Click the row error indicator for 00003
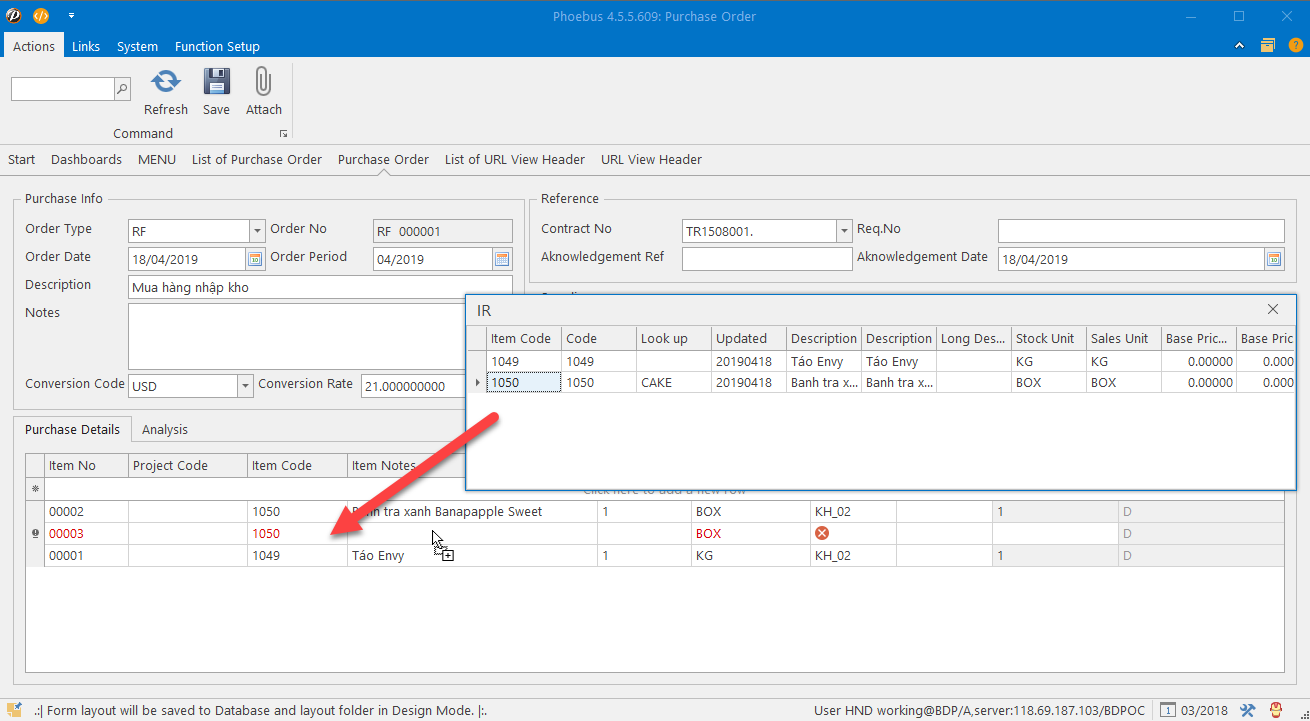Image resolution: width=1310 pixels, height=721 pixels. [x=35, y=534]
